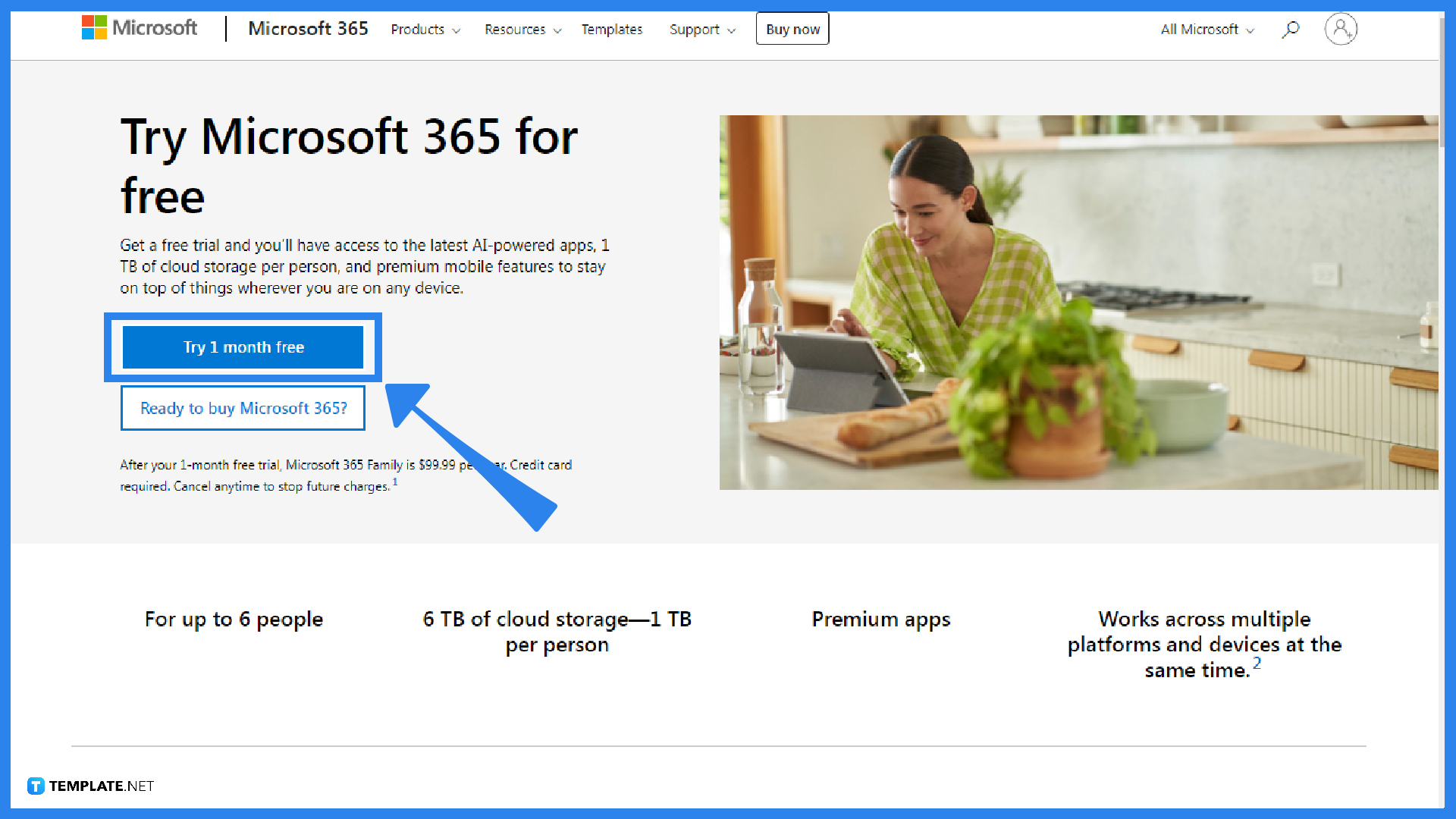Expand the Products dropdown menu
Viewport: 1456px width, 819px height.
pyautogui.click(x=425, y=29)
